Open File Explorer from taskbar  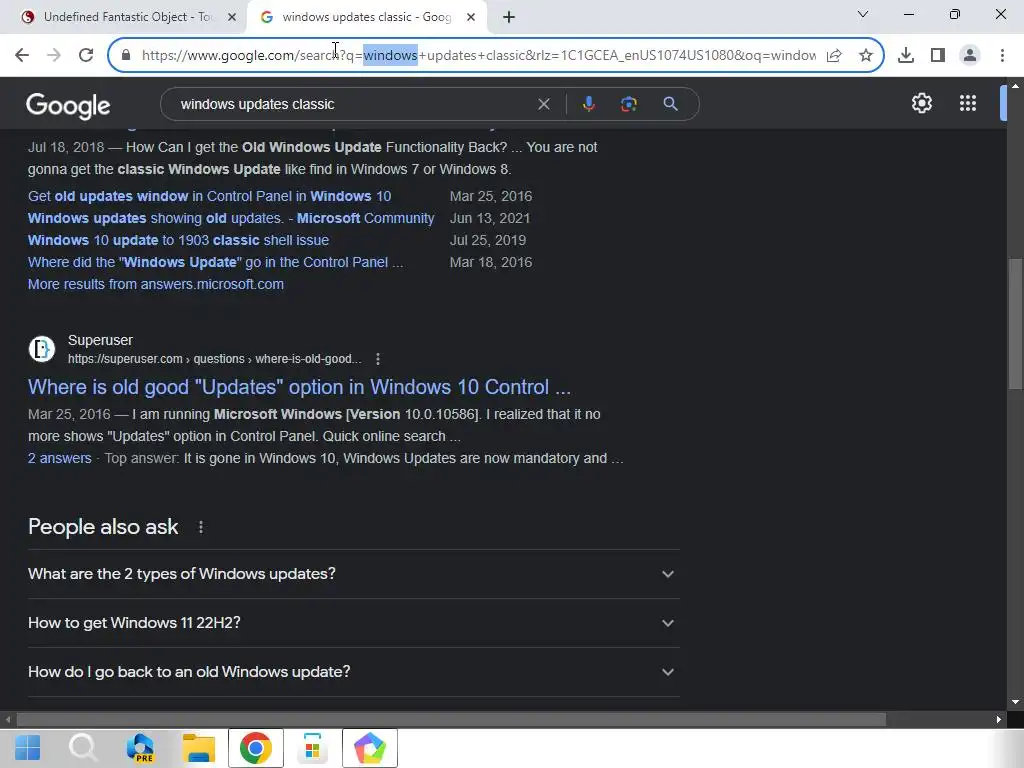point(199,748)
